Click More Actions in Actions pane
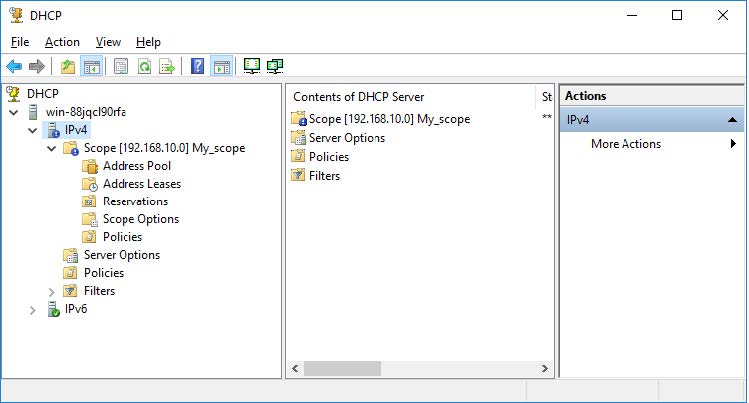Viewport: 749px width, 403px height. click(626, 144)
